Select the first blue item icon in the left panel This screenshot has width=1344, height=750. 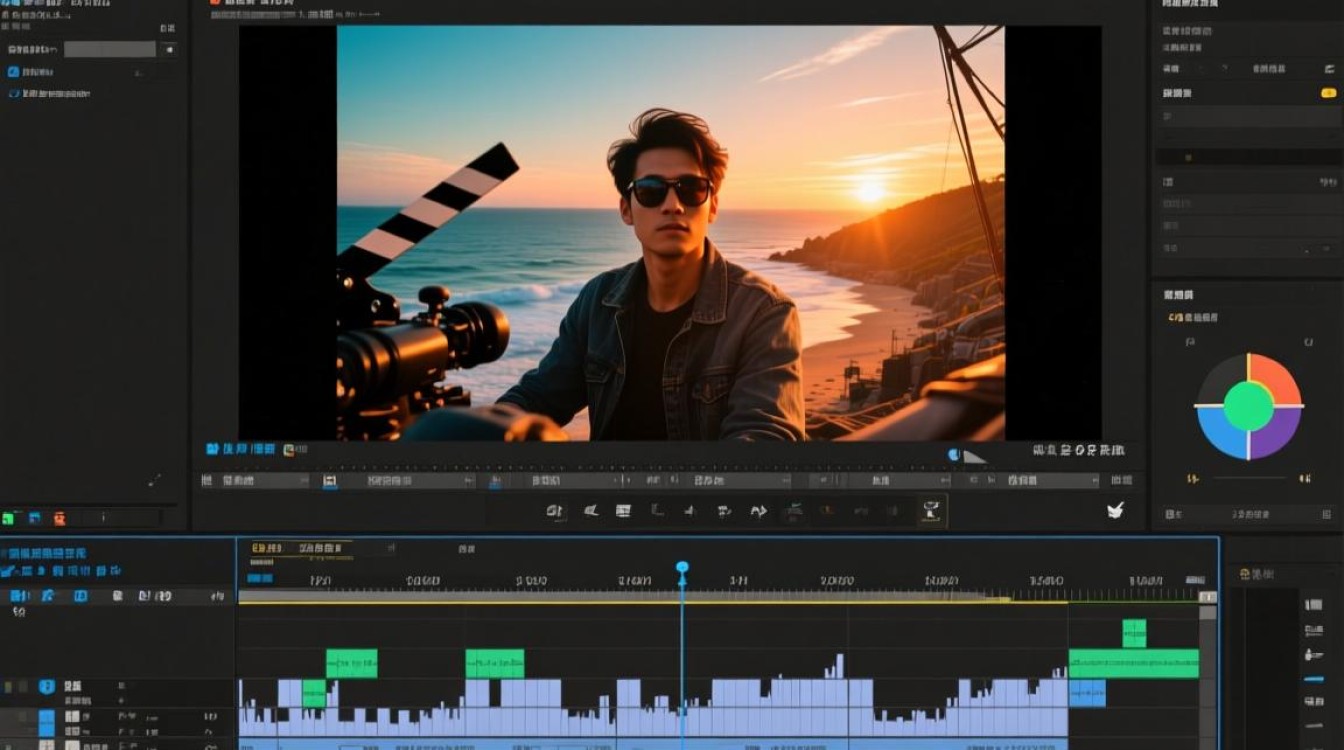click(13, 72)
